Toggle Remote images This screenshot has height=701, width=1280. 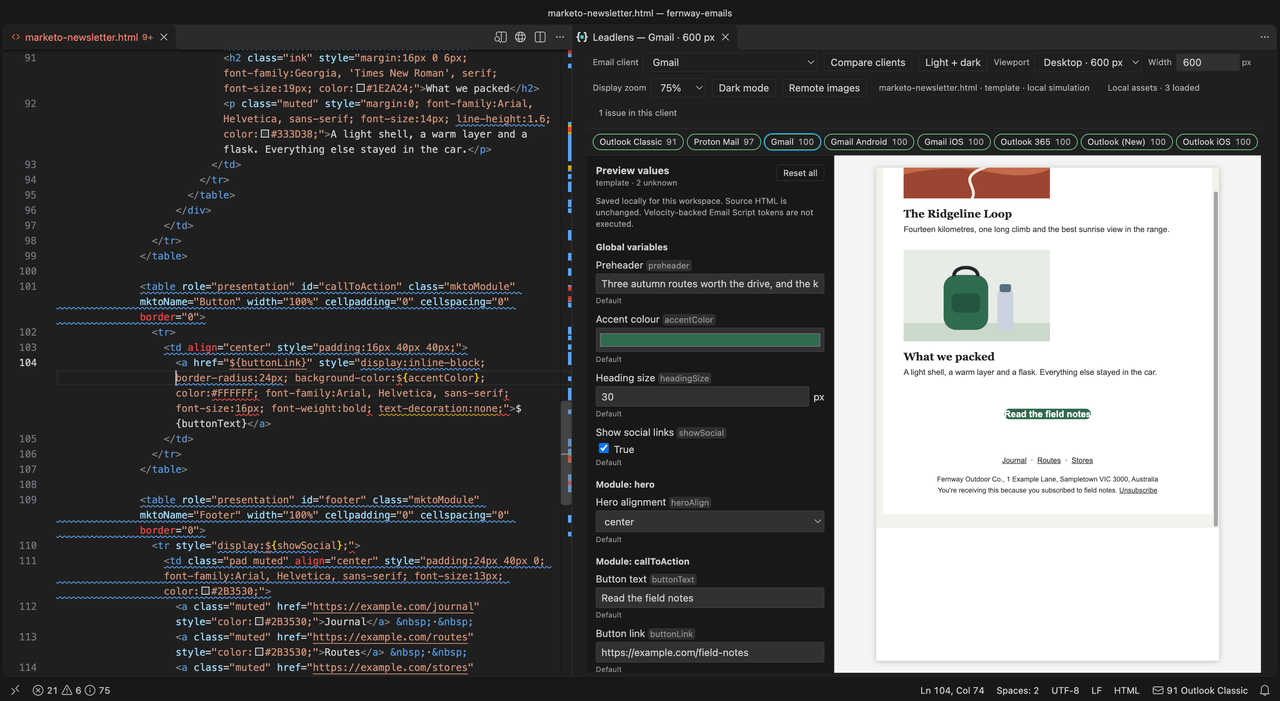pyautogui.click(x=824, y=88)
